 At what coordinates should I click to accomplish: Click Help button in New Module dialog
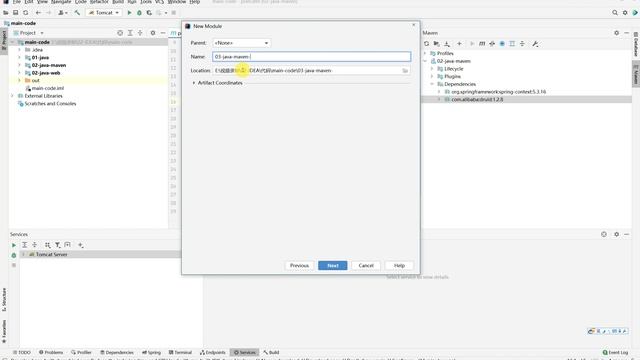(399, 265)
